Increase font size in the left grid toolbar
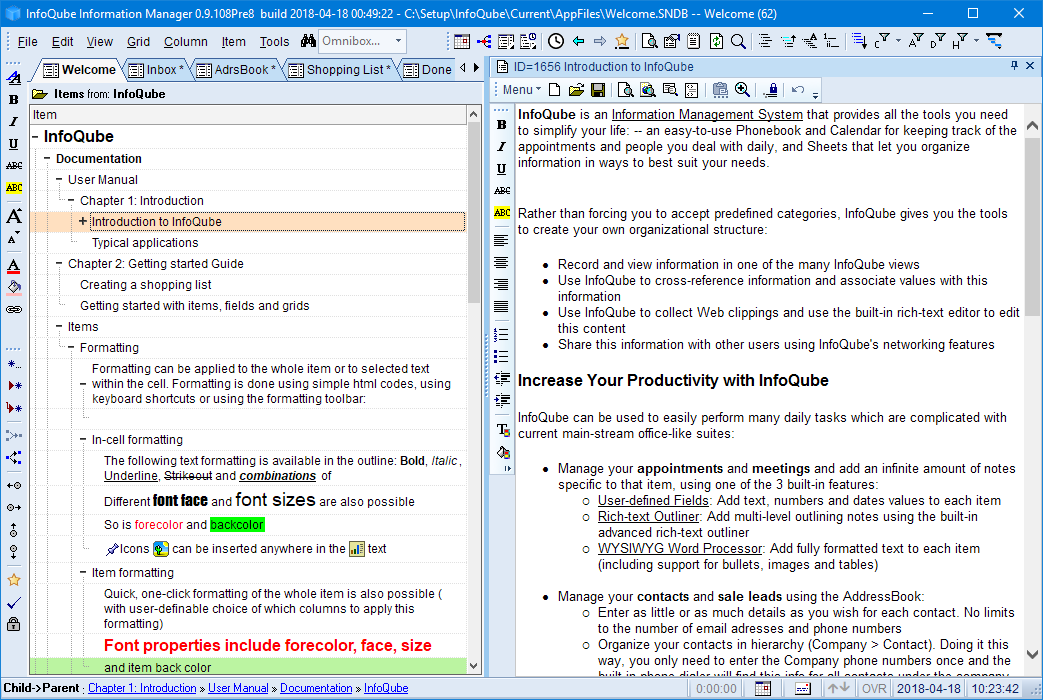This screenshot has width=1043, height=700. tap(14, 216)
